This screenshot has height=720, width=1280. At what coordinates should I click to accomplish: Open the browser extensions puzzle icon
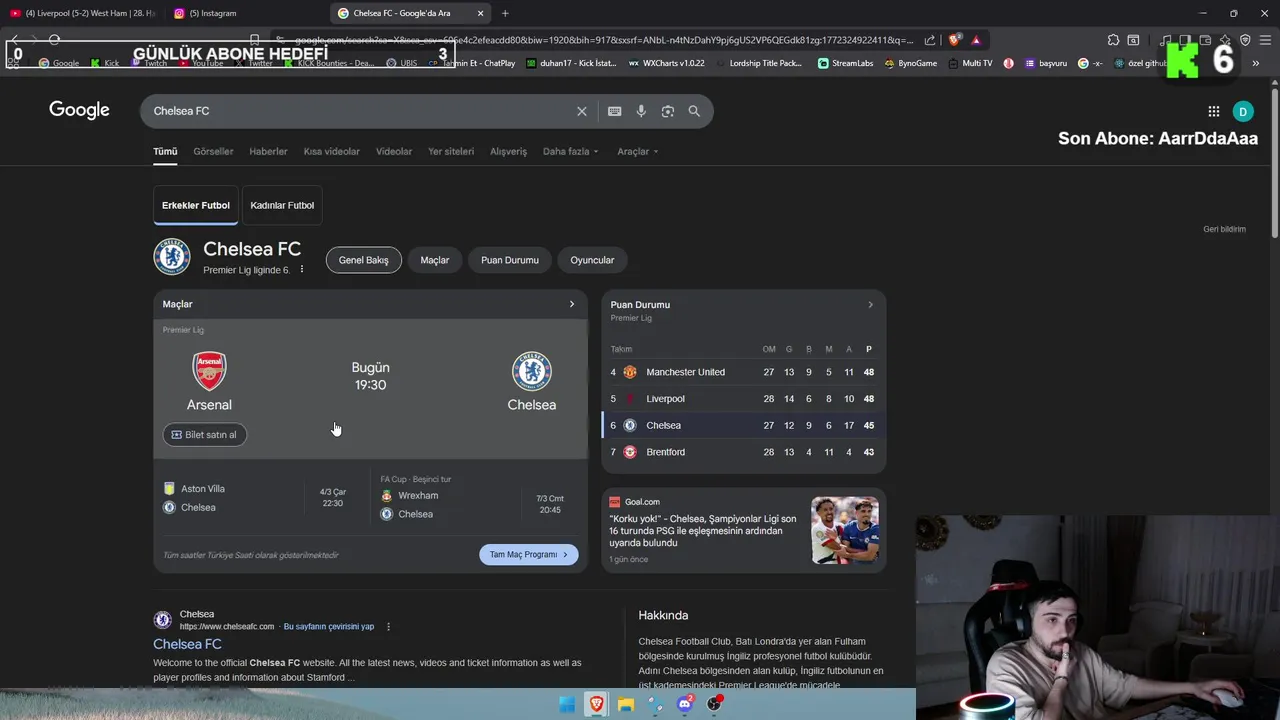point(1113,40)
